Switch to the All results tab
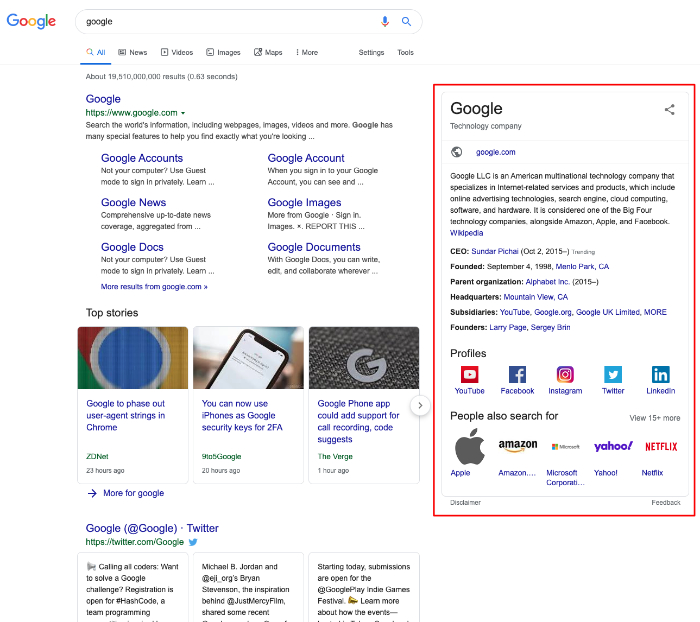 click(96, 52)
